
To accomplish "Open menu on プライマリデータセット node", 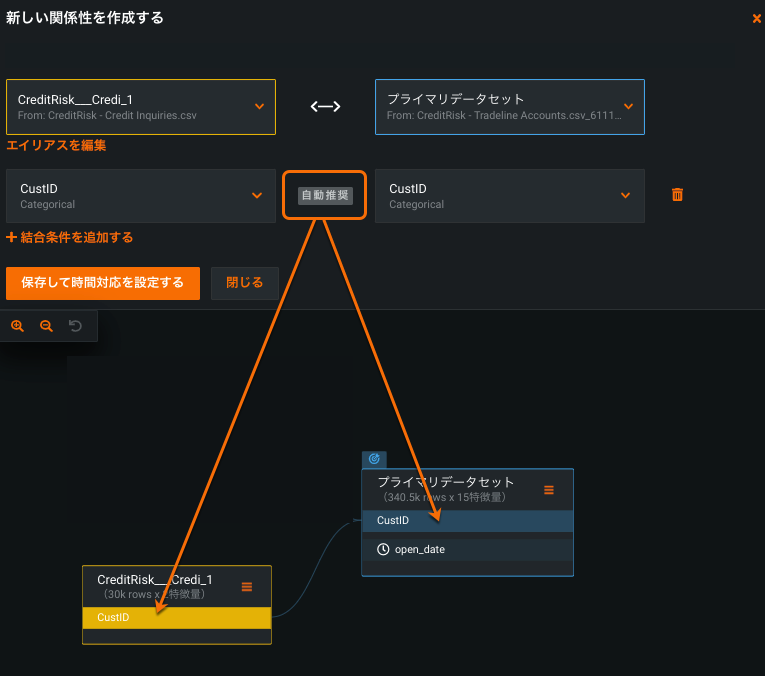I will pyautogui.click(x=549, y=490).
